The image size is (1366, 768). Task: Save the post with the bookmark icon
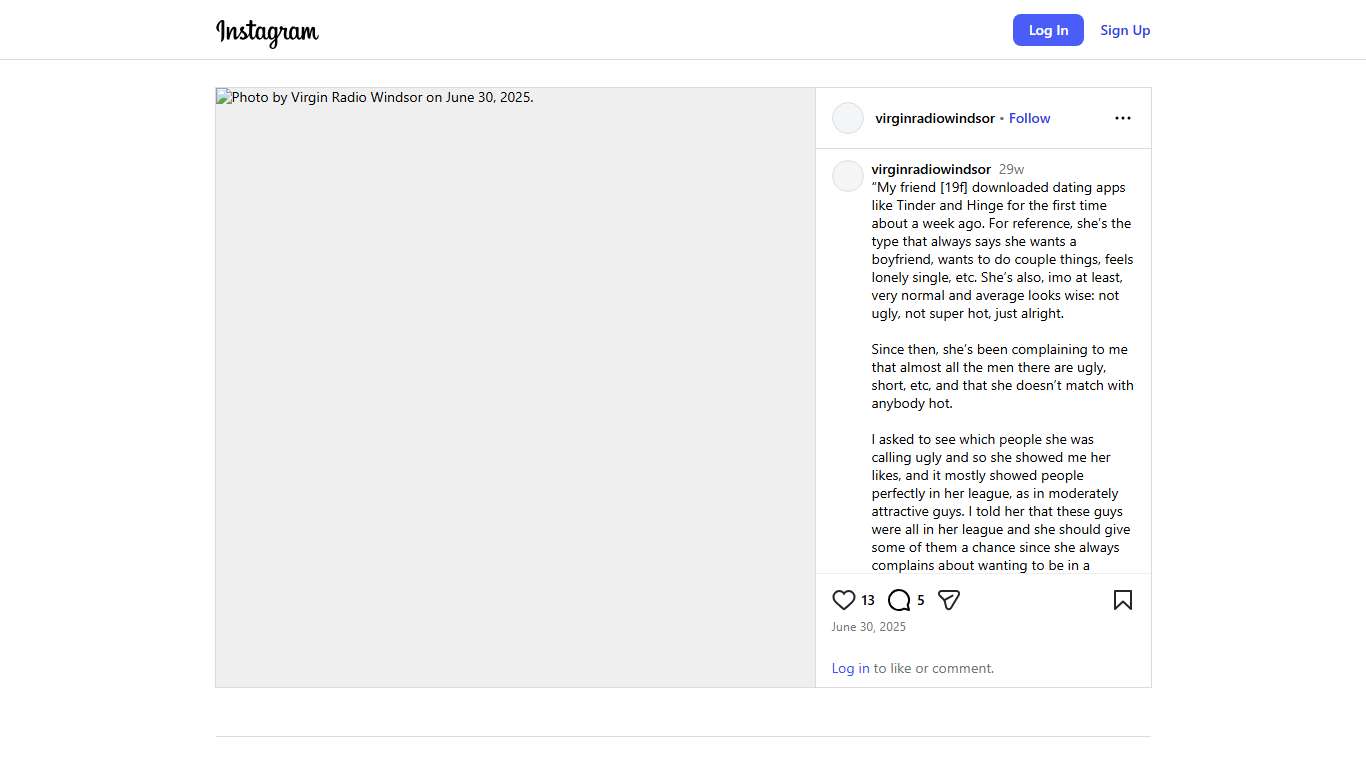point(1123,600)
